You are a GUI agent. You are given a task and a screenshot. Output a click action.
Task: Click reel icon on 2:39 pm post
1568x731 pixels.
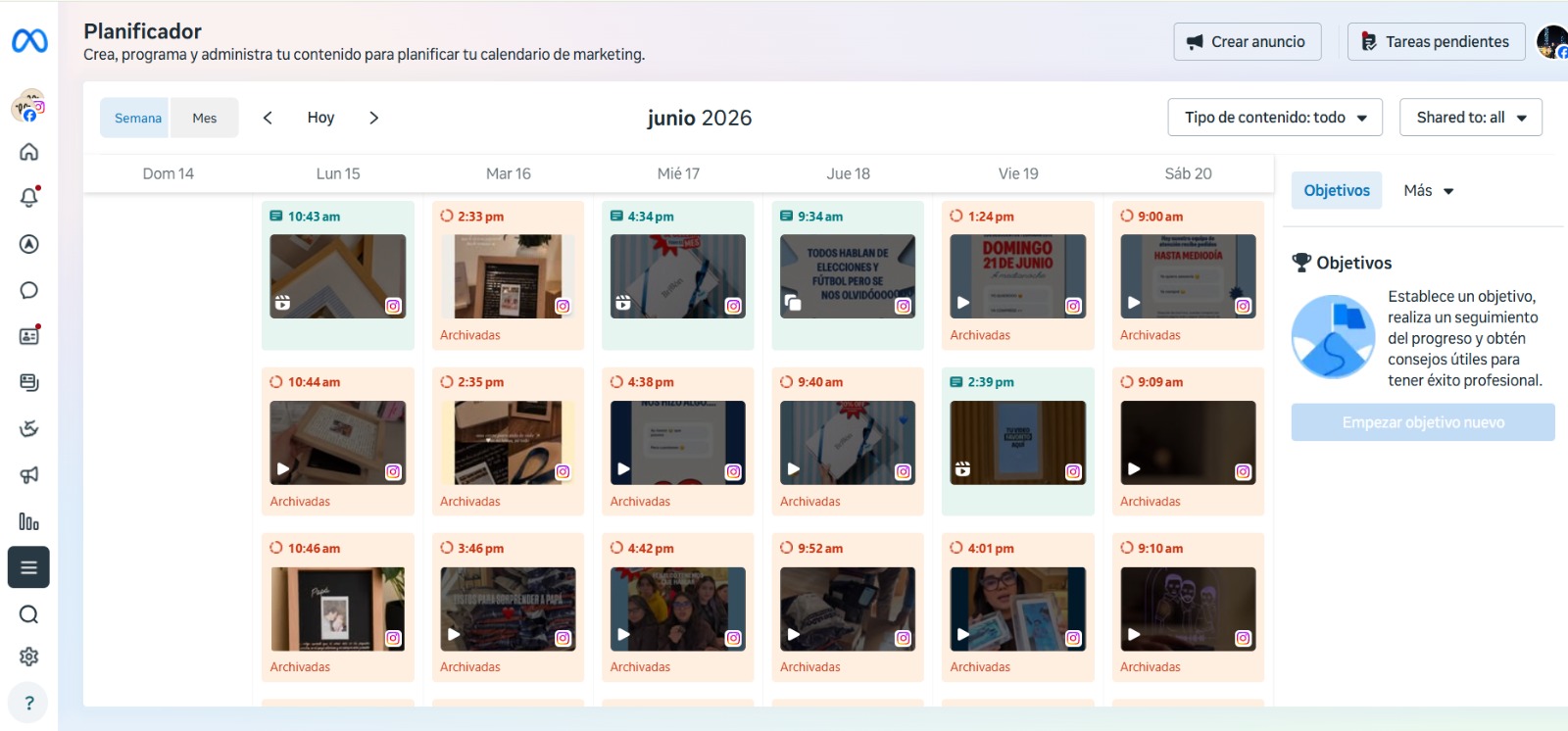pyautogui.click(x=963, y=469)
